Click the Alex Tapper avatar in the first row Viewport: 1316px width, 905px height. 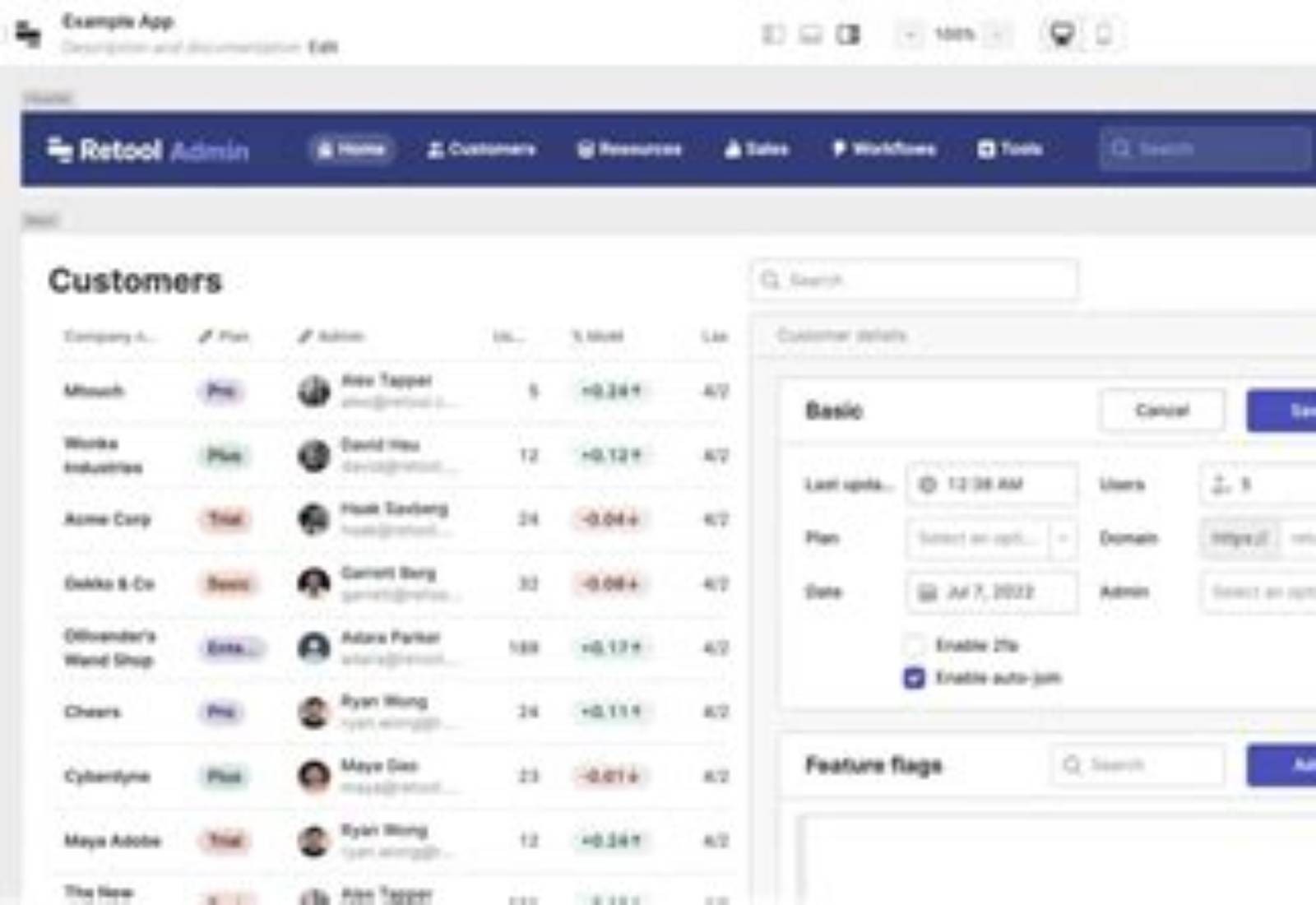coord(313,391)
